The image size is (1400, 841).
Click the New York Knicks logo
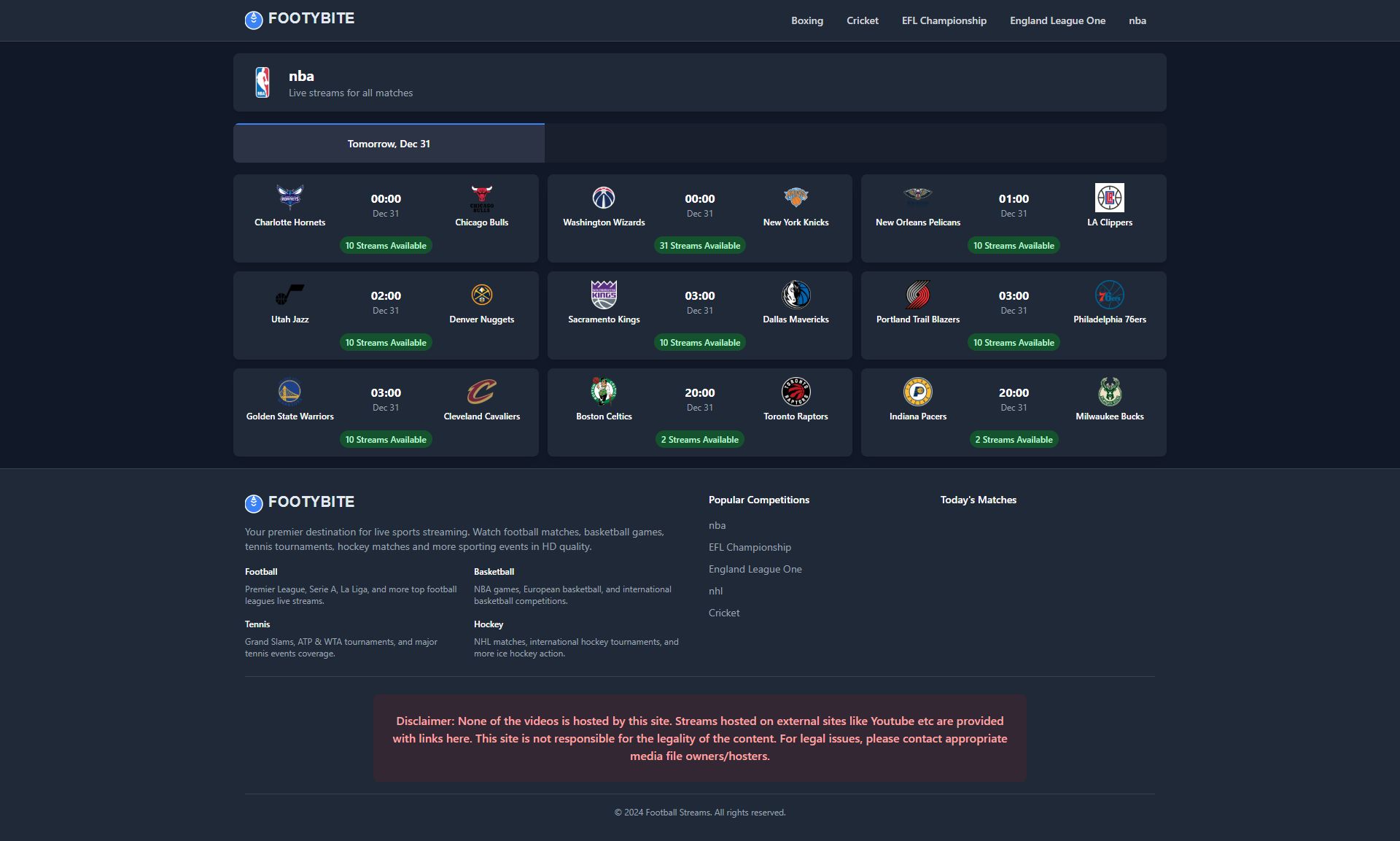coord(796,198)
